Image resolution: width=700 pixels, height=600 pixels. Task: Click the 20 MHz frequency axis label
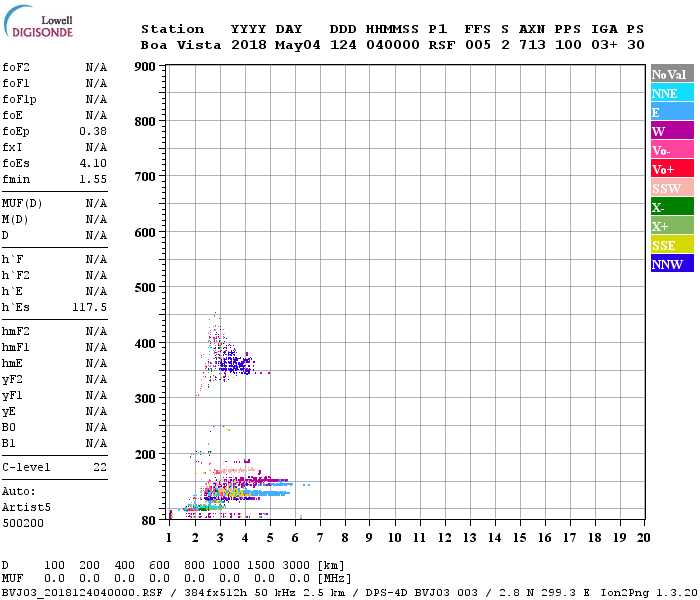click(x=643, y=538)
